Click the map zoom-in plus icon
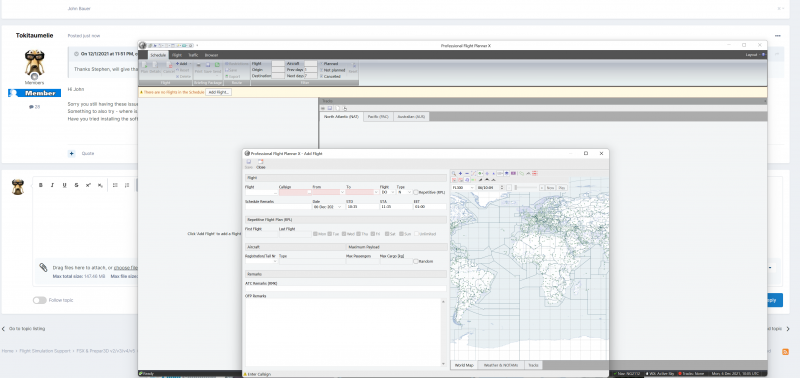Image resolution: width=800 pixels, height=378 pixels. [x=460, y=173]
